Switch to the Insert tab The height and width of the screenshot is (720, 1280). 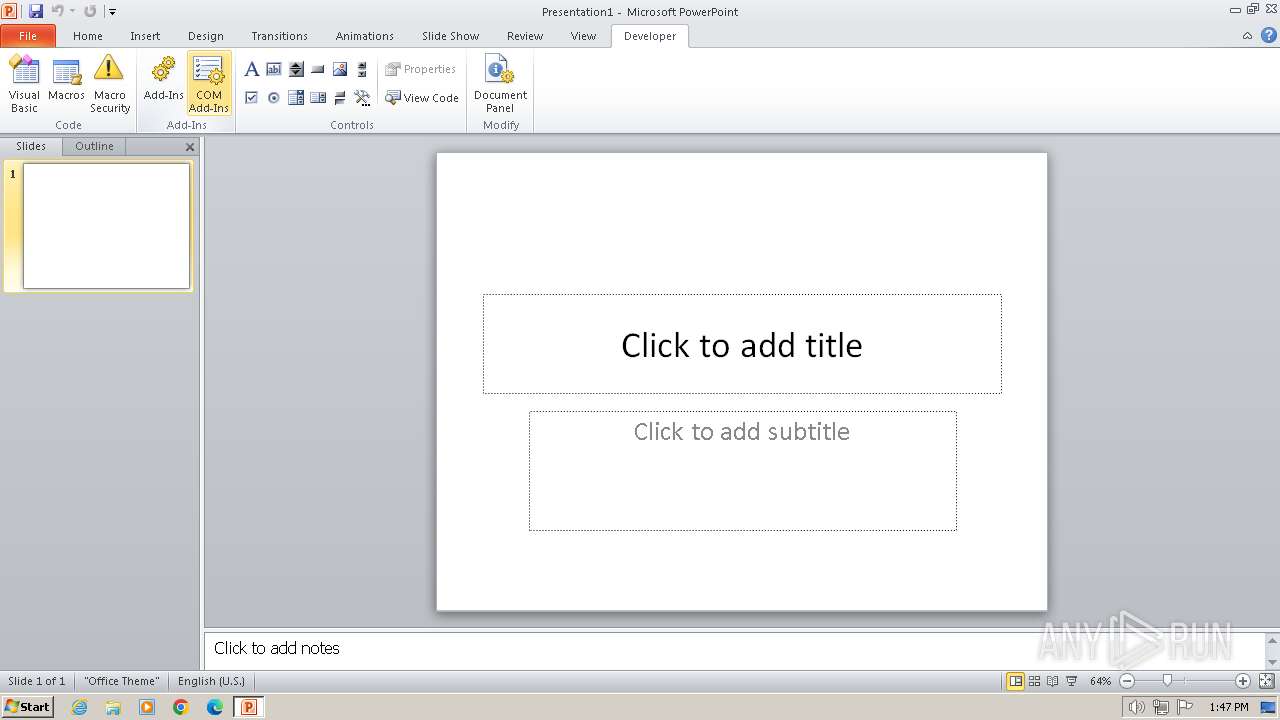click(x=145, y=36)
